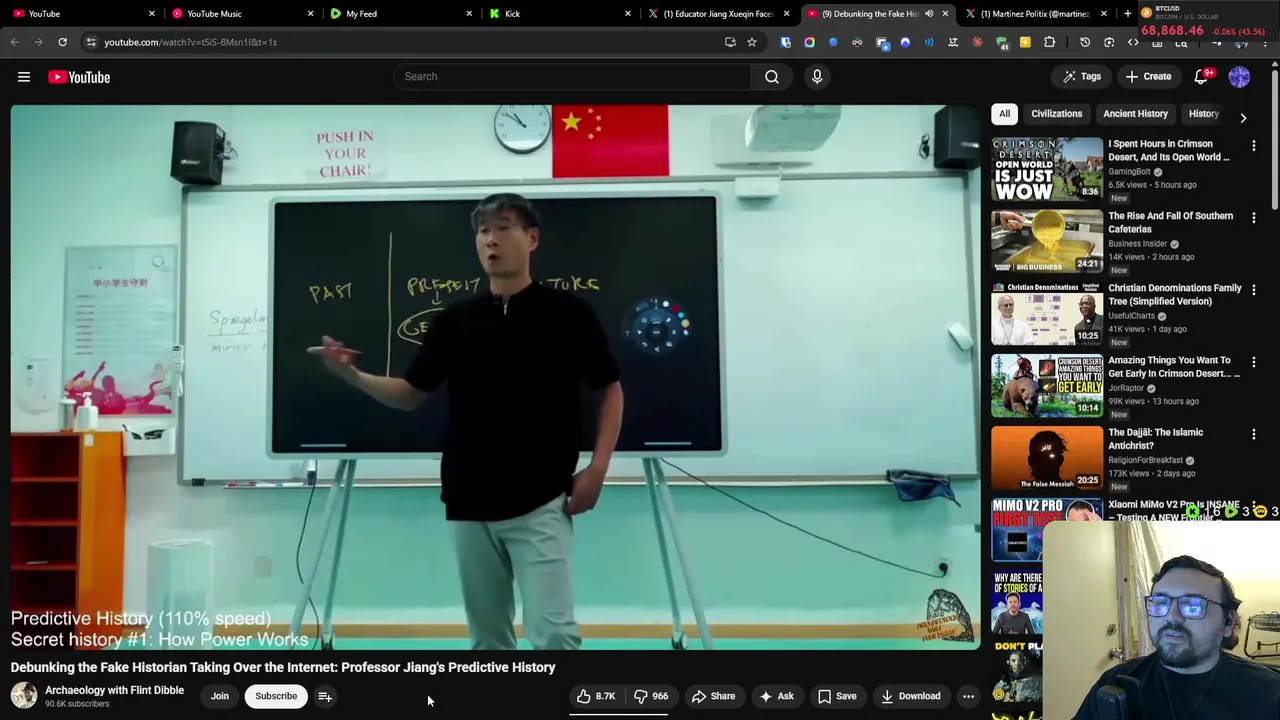Select the History filter chip
1280x720 pixels.
coord(1203,114)
